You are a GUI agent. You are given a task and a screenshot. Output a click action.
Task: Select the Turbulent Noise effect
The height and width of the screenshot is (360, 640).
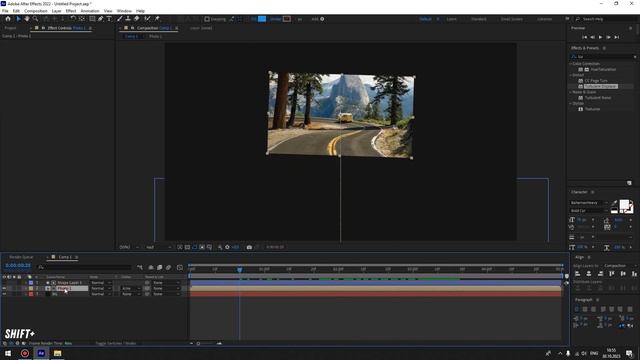[x=598, y=98]
